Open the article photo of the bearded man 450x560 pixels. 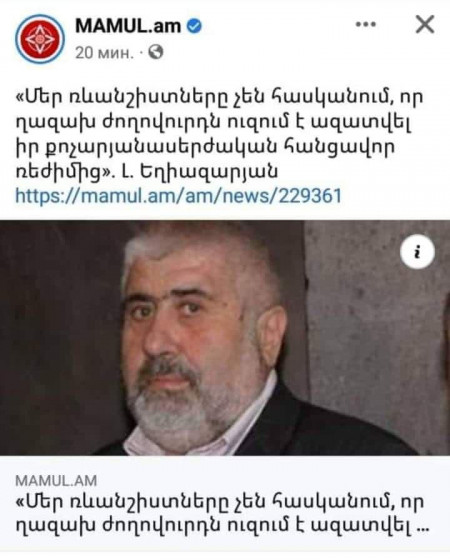pyautogui.click(x=225, y=338)
